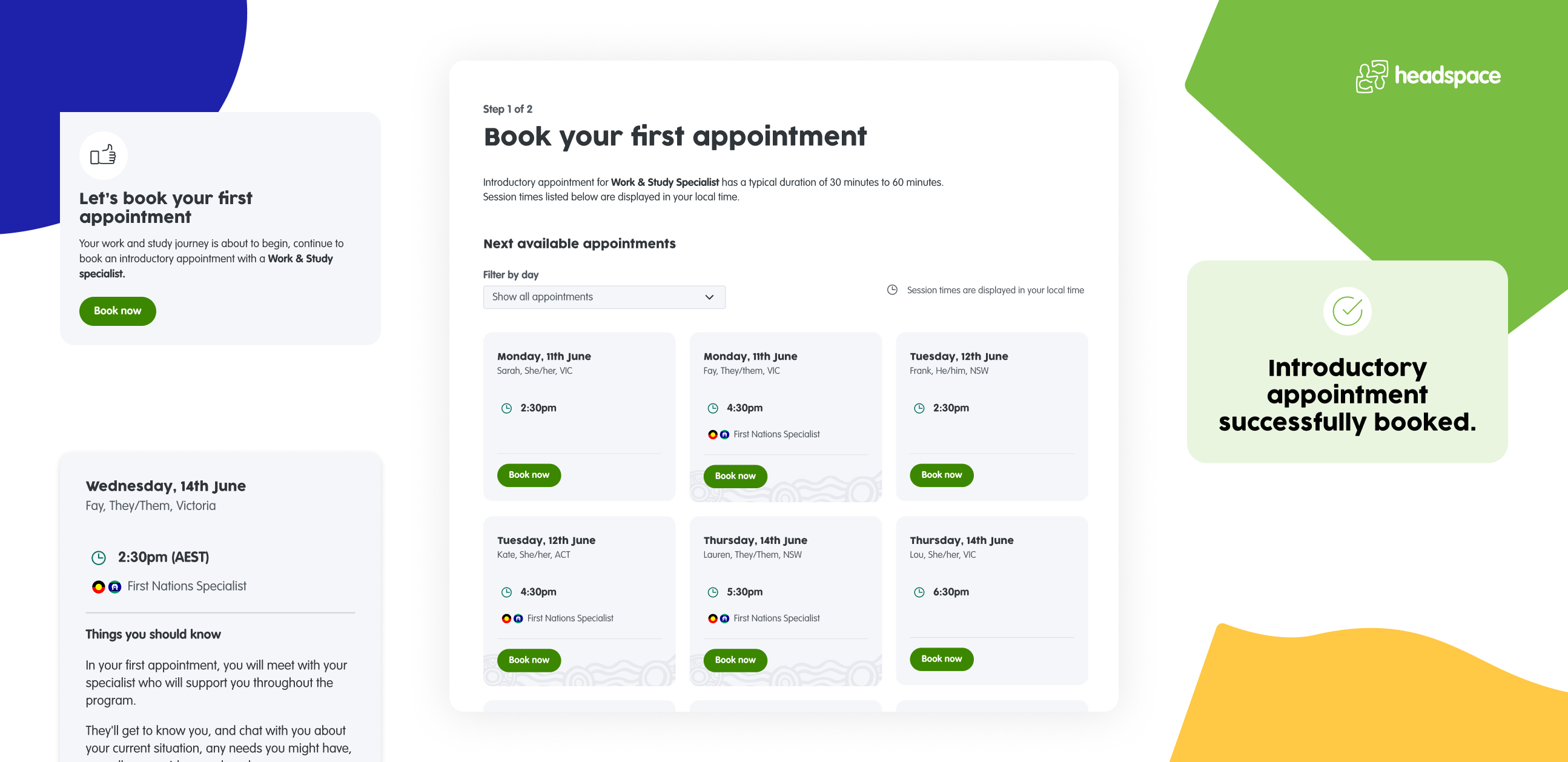Screen dimensions: 1568x762
Task: Select the First Nations Specialist badge on Lauren's card
Action: (x=718, y=618)
